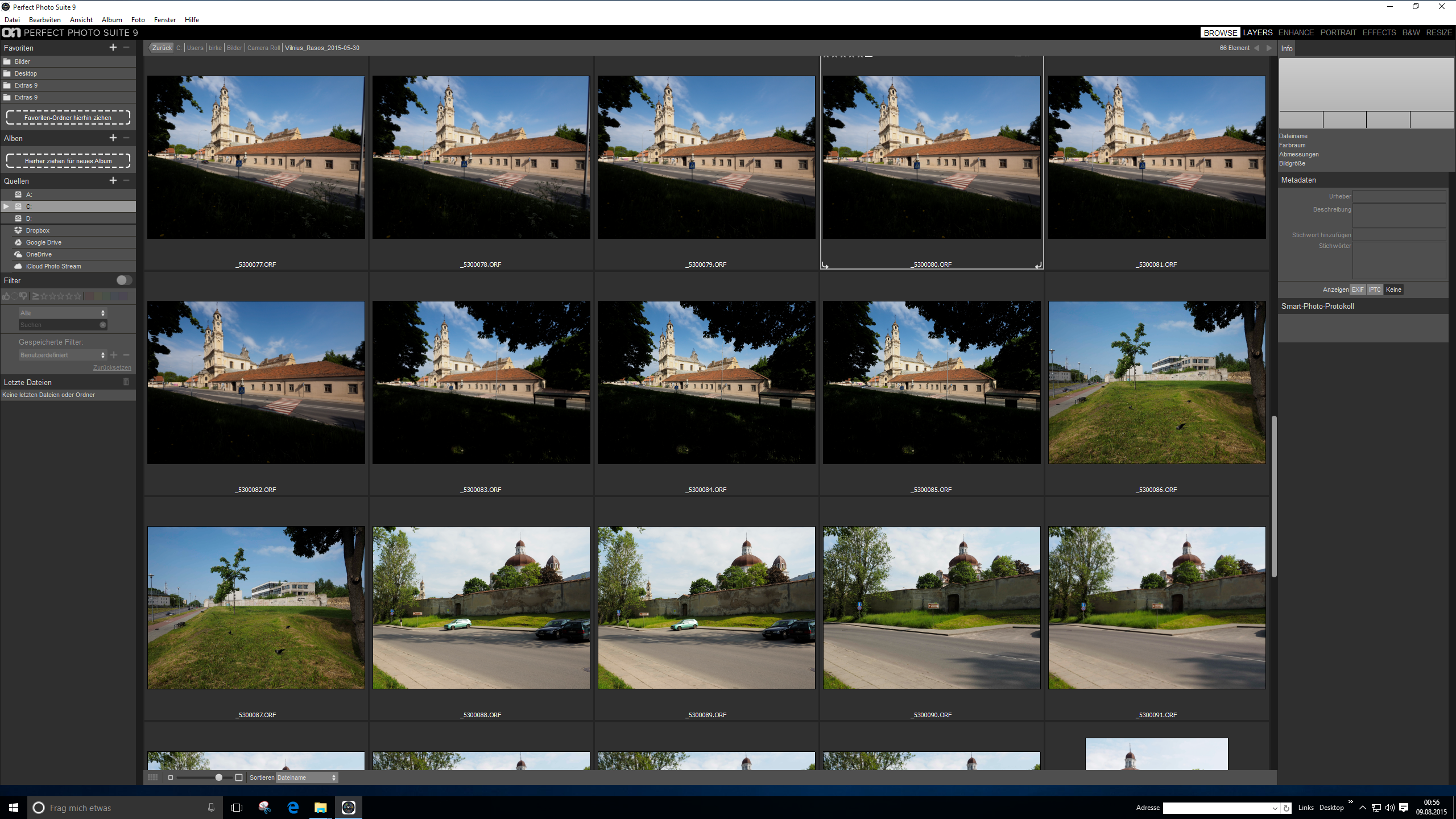This screenshot has height=819, width=1456.
Task: Open the Sortieren Dateiname dropdown
Action: pyautogui.click(x=307, y=777)
